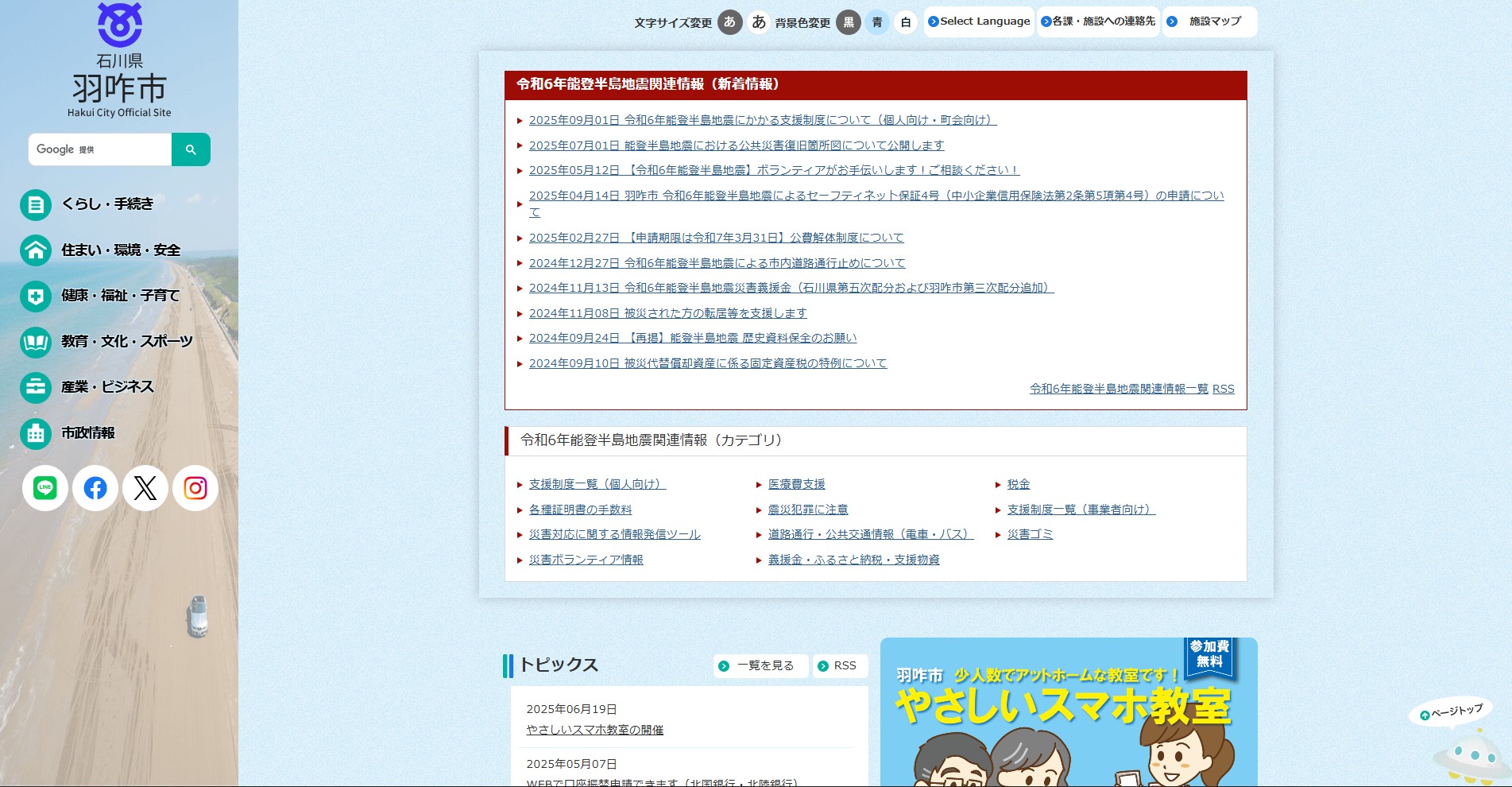Screen dimensions: 1512x787
Task: Open 各課・施設への連絡先 link
Action: coord(1098,21)
